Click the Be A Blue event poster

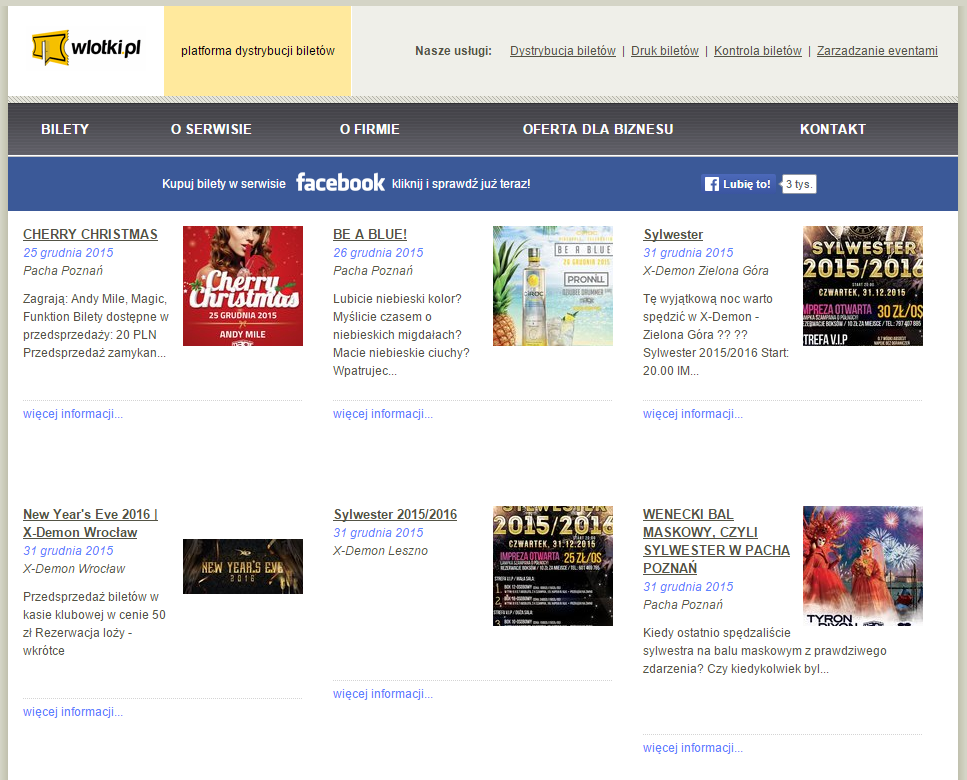(552, 286)
